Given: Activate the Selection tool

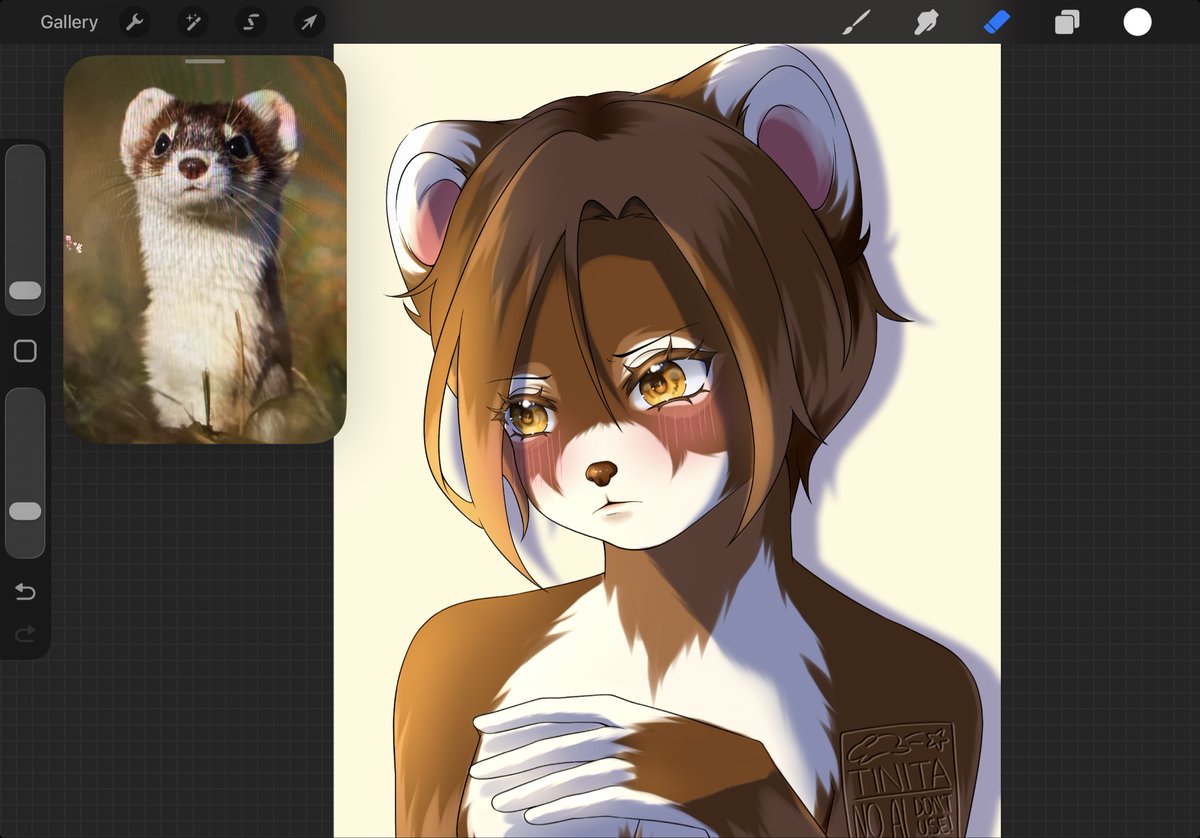Looking at the screenshot, I should (x=250, y=22).
